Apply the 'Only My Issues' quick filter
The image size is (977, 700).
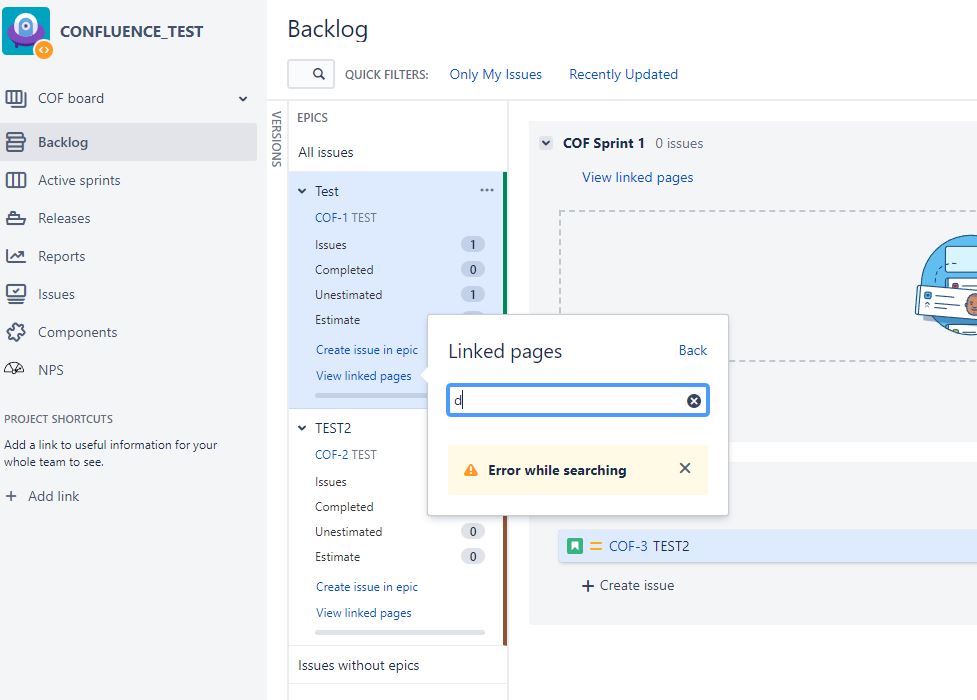tap(495, 73)
